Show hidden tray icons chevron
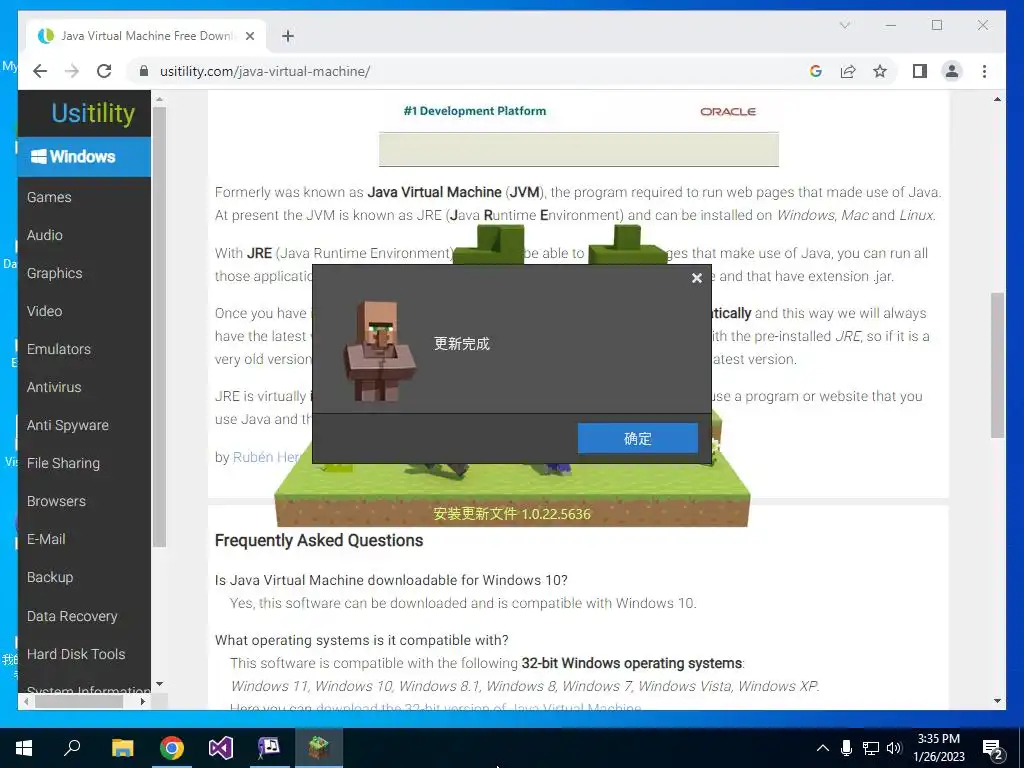Image resolution: width=1024 pixels, height=768 pixels. coord(823,748)
